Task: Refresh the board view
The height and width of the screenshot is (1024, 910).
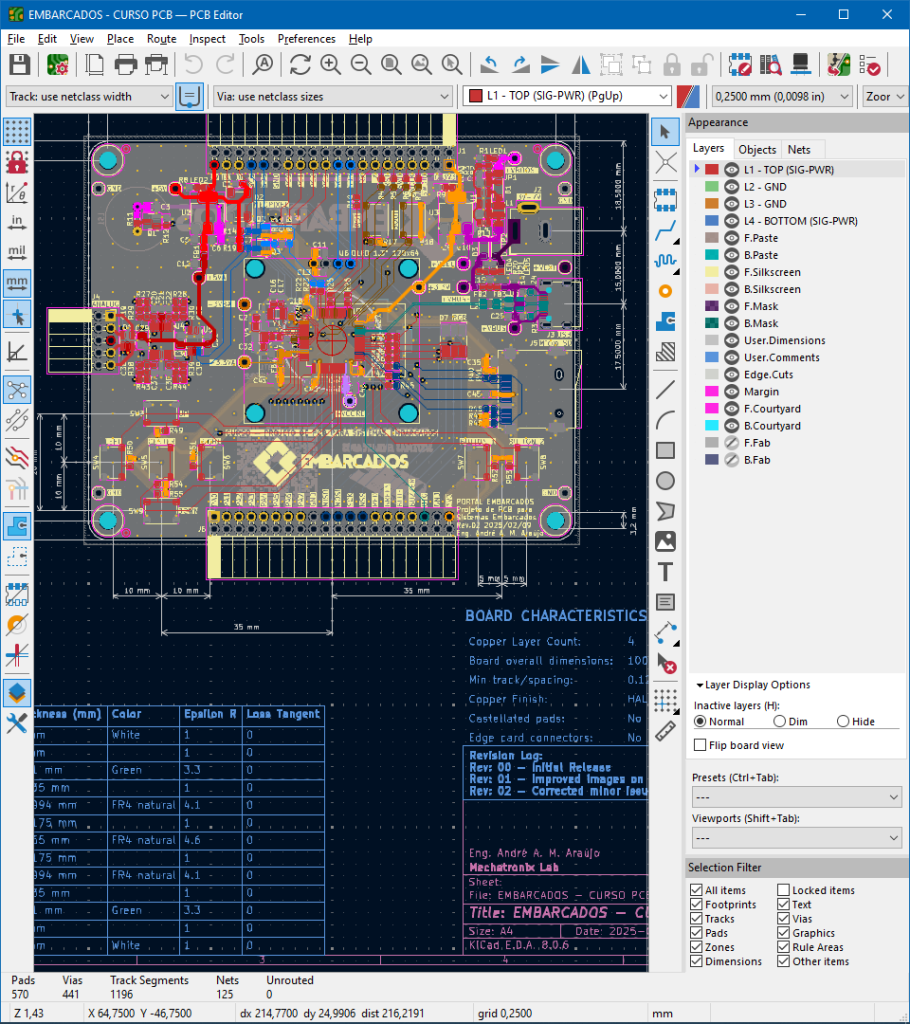Action: pyautogui.click(x=300, y=65)
